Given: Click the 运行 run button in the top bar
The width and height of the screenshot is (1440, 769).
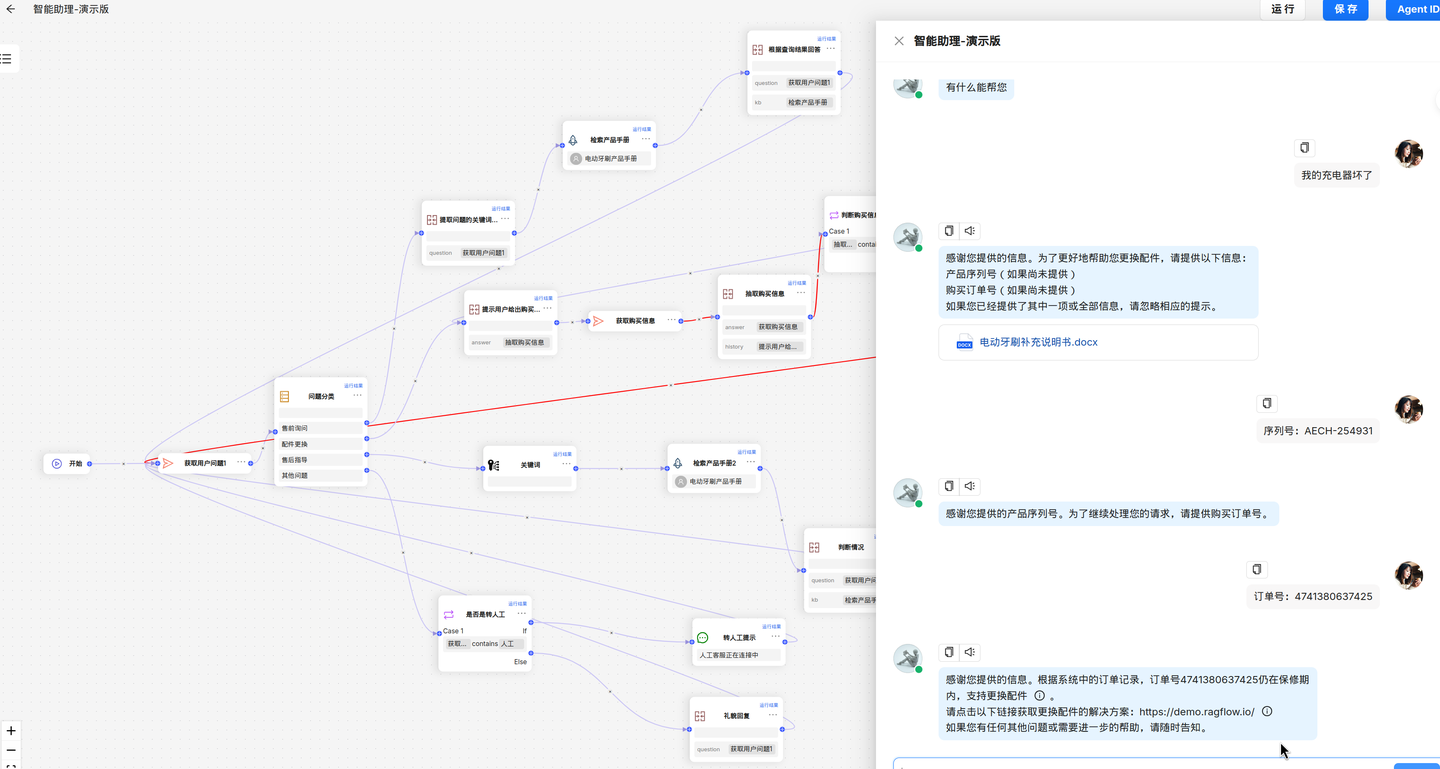Looking at the screenshot, I should point(1283,9).
